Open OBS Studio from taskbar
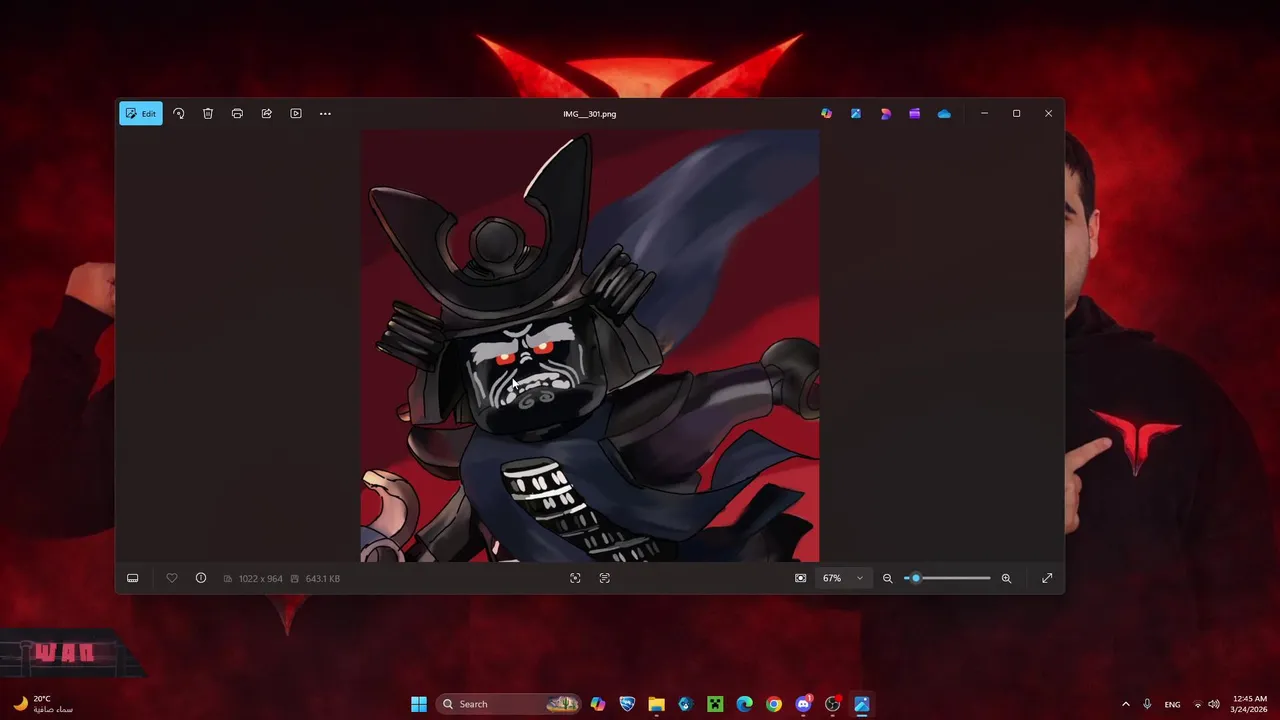The image size is (1280, 720). [833, 704]
